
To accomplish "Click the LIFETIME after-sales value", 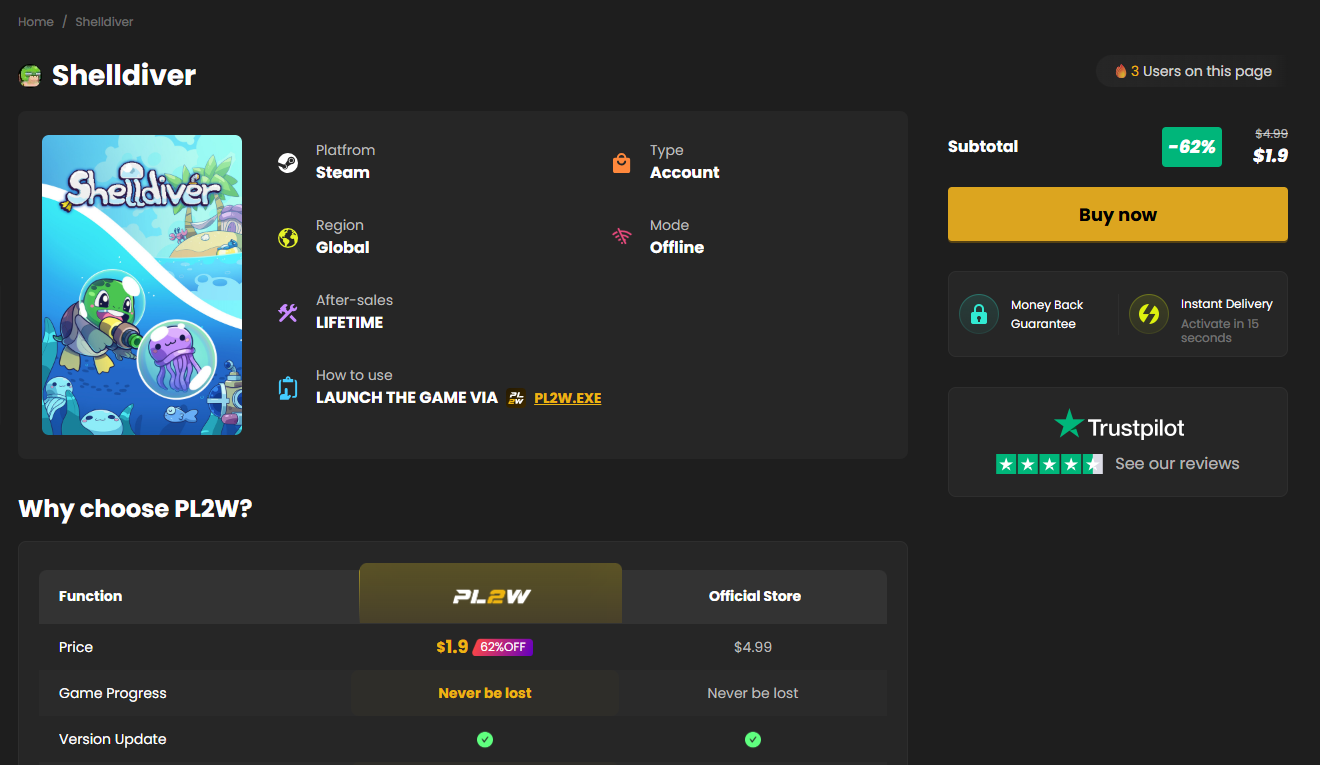I will (x=350, y=322).
